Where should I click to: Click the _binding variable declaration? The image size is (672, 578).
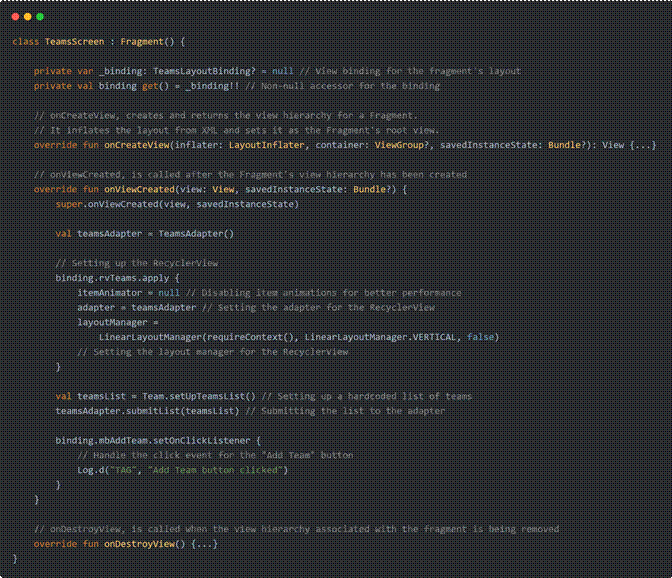tap(121, 71)
